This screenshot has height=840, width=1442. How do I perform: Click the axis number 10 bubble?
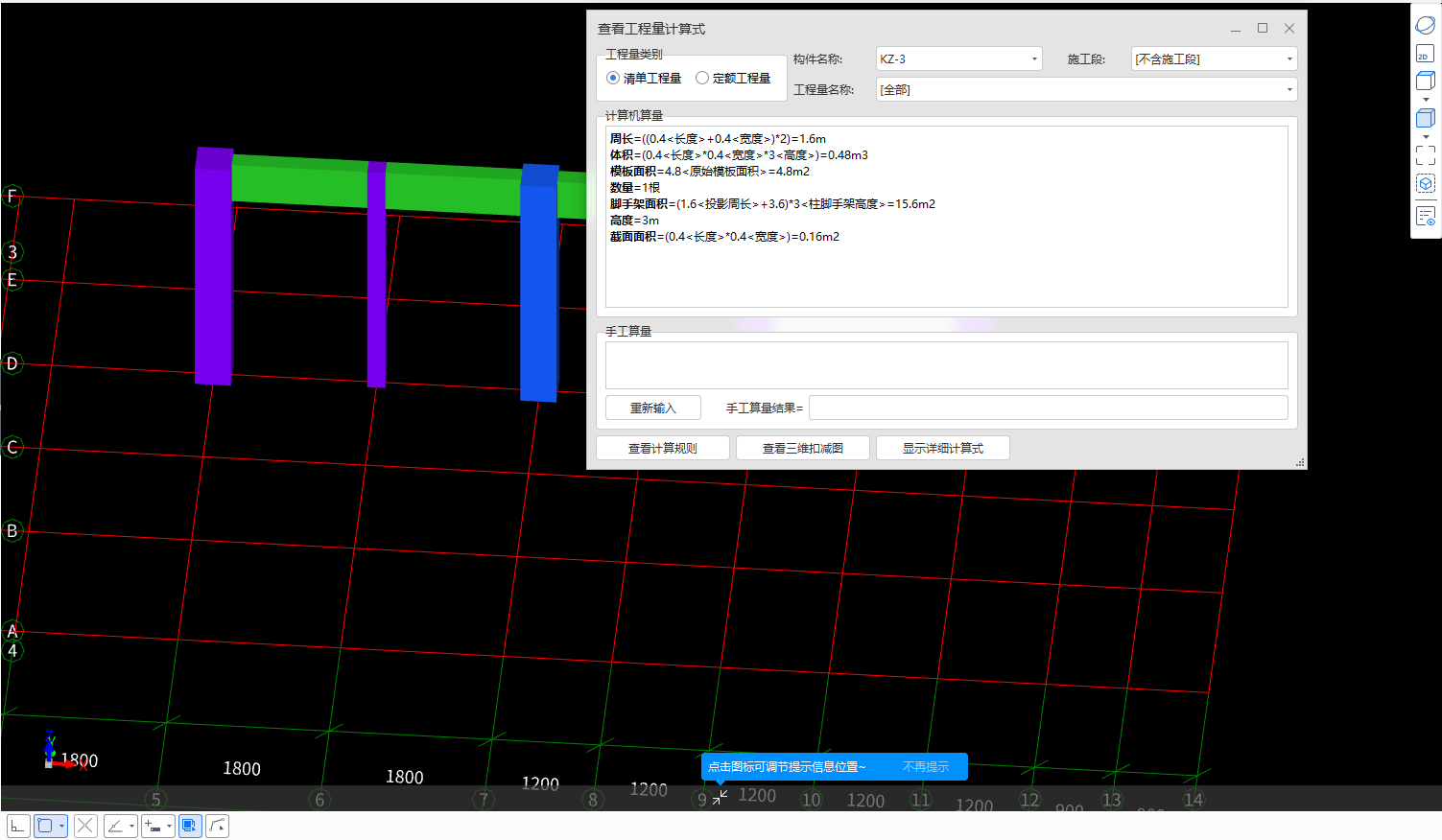tap(812, 799)
